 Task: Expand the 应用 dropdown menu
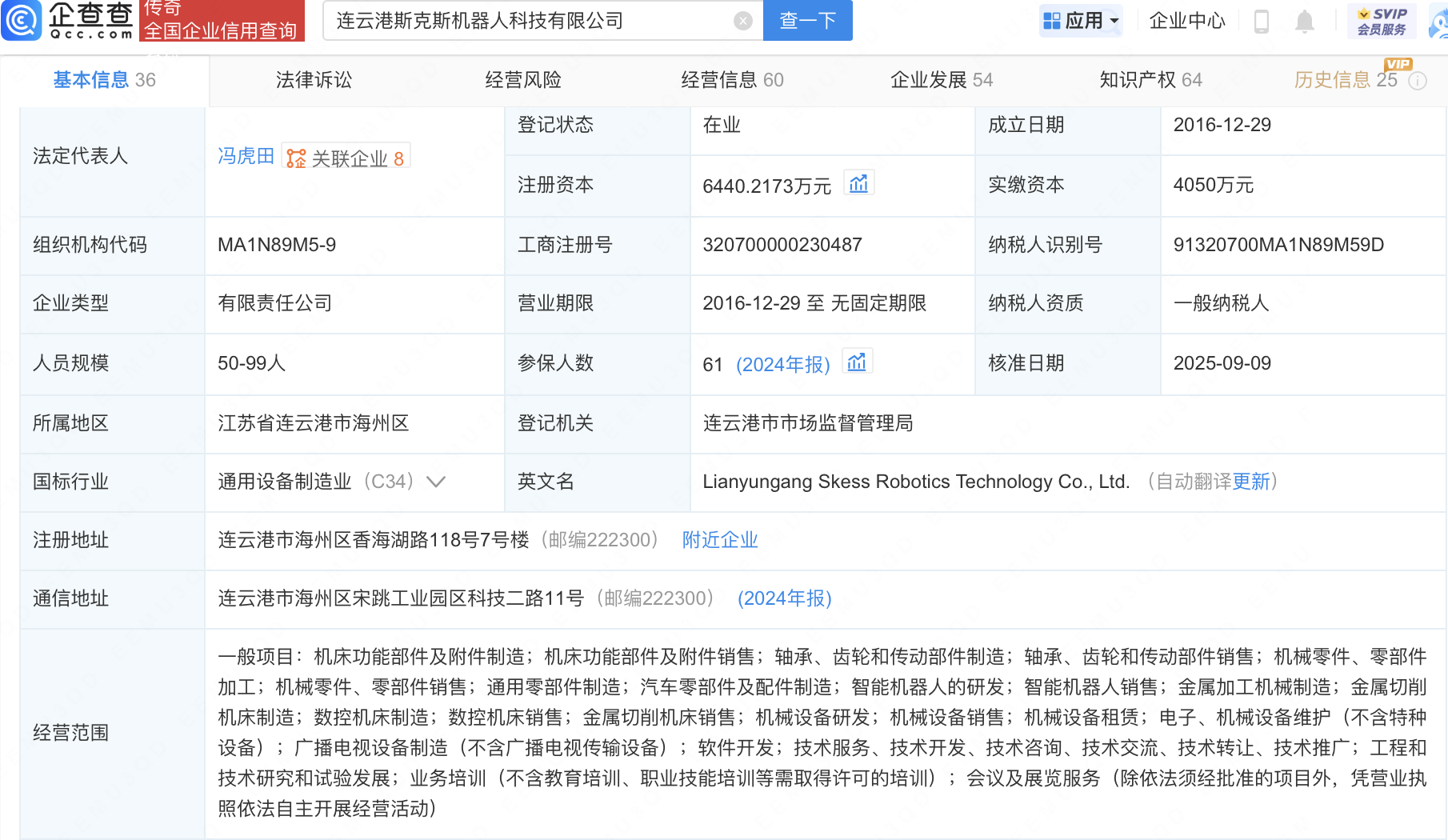click(x=1082, y=21)
